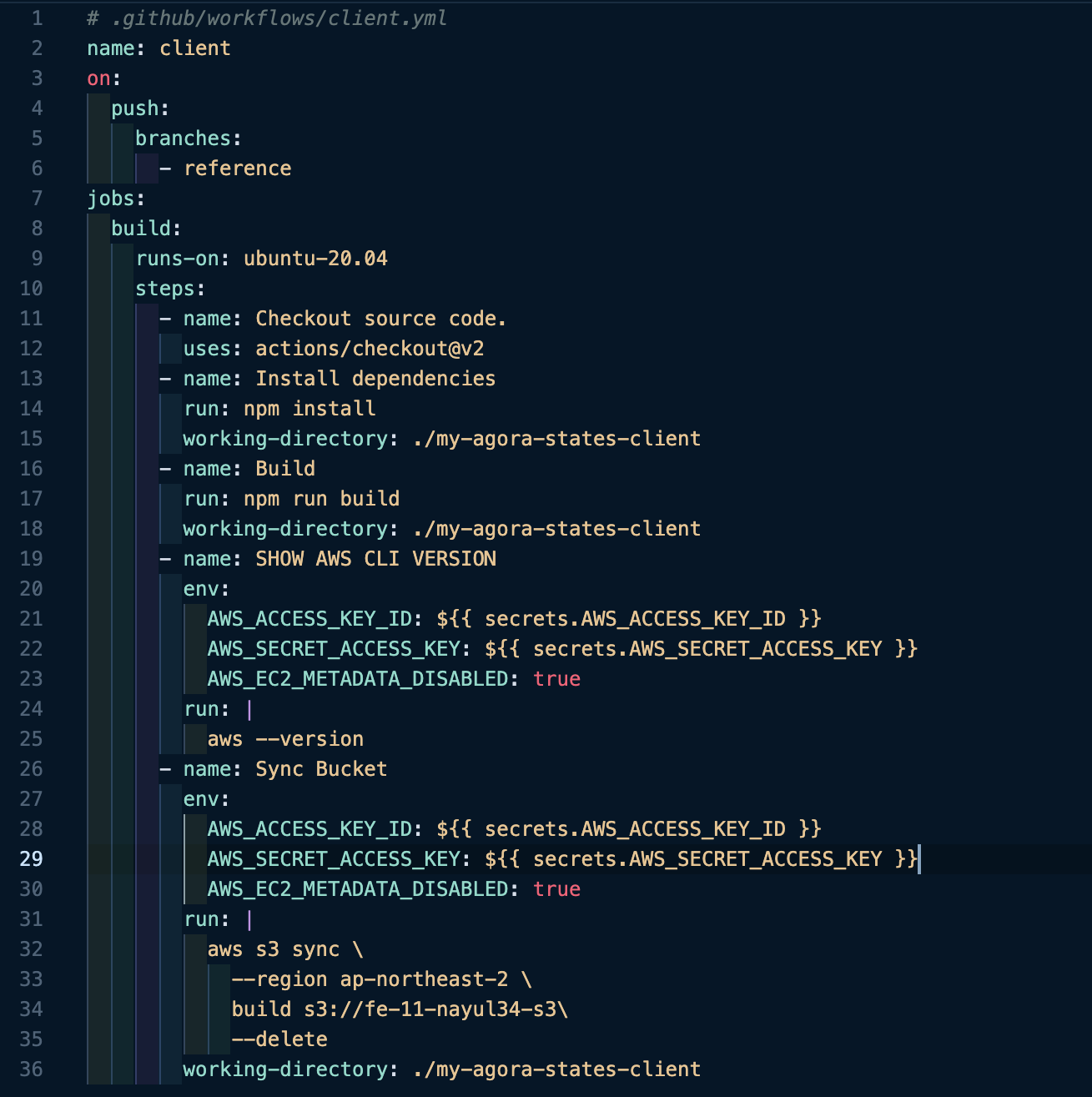Image resolution: width=1092 pixels, height=1097 pixels.
Task: Click the 'jobs:' key
Action: pos(116,199)
